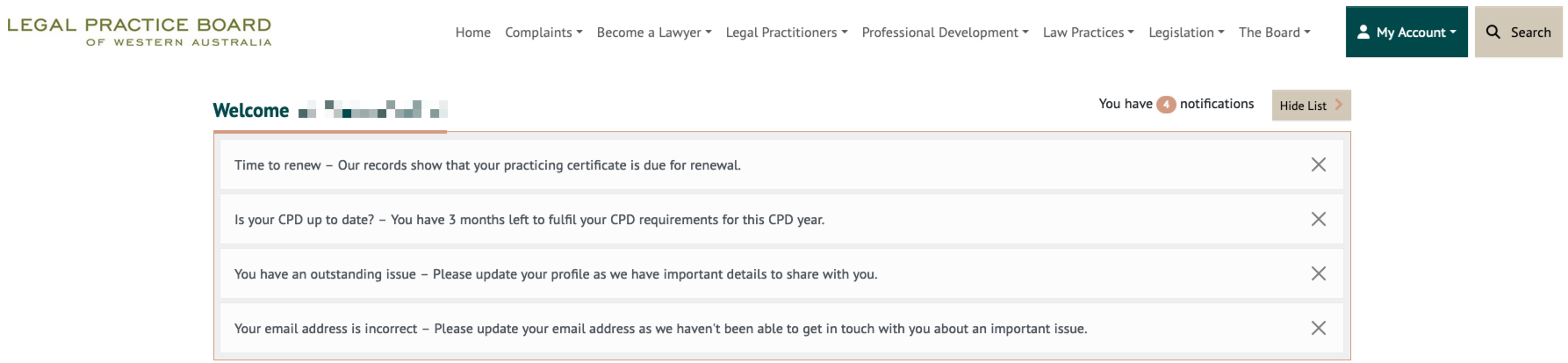Dismiss the outstanding issue notification
The image size is (1568, 363).
click(1318, 273)
